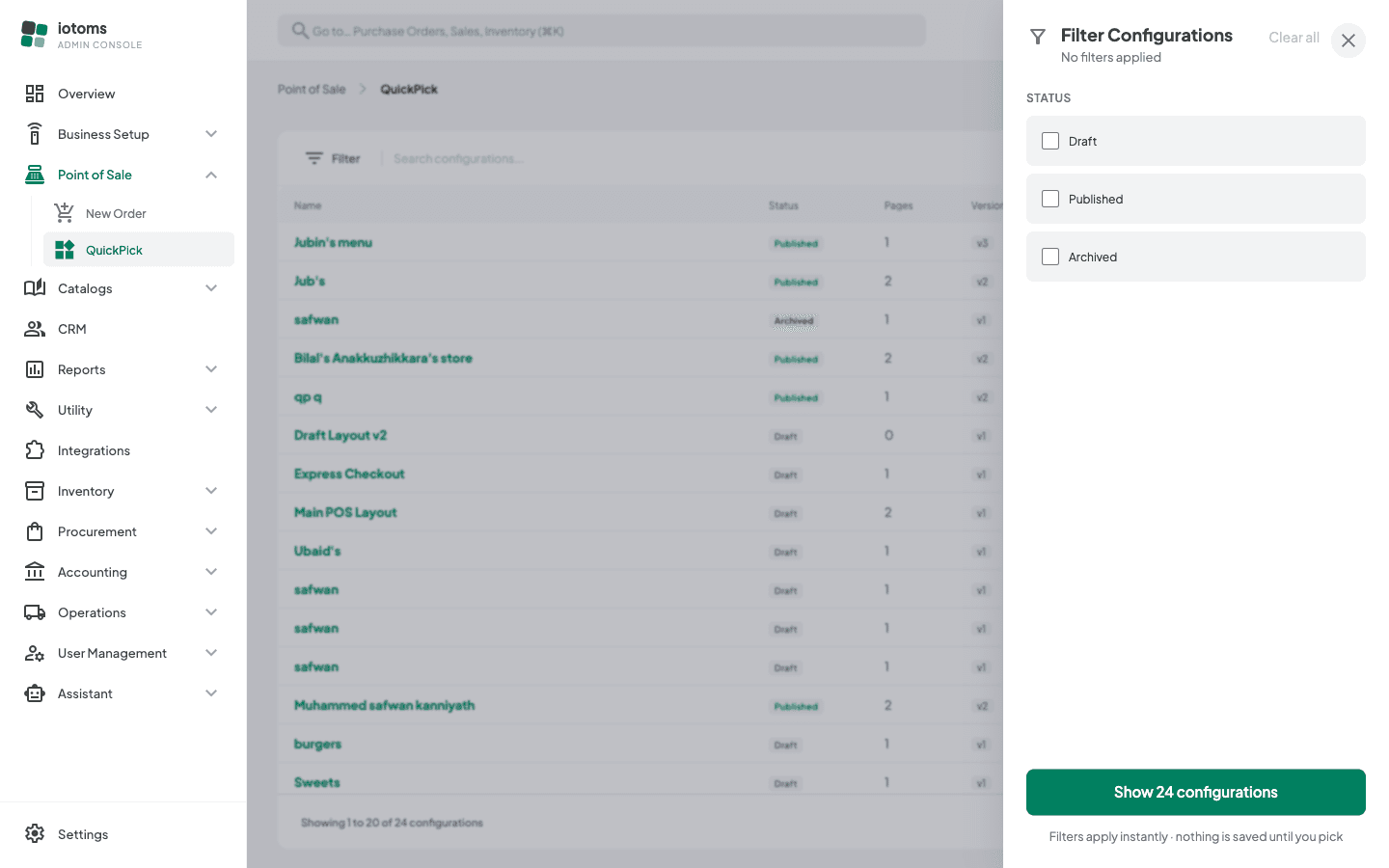Click Show 24 configurations button
The height and width of the screenshot is (868, 1389).
pyautogui.click(x=1196, y=792)
